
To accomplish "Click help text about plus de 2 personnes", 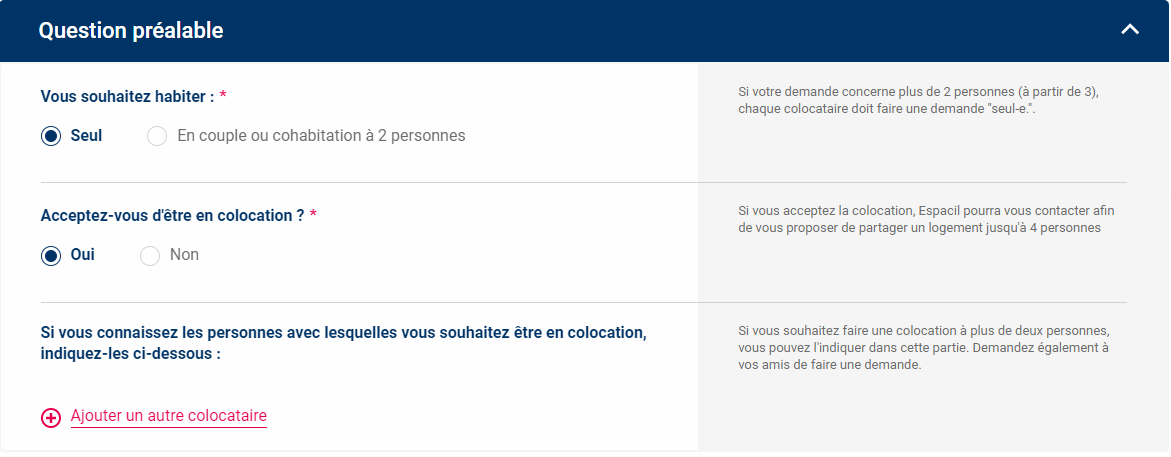I will pos(918,101).
